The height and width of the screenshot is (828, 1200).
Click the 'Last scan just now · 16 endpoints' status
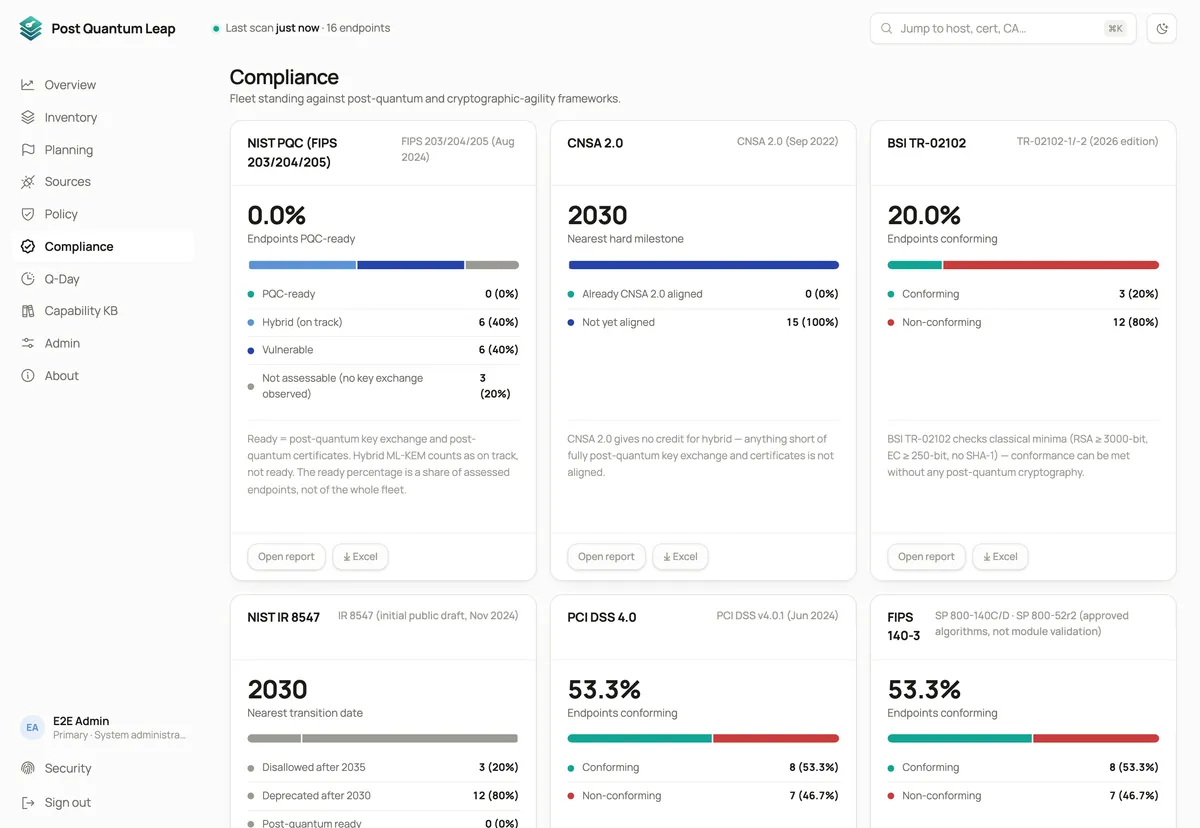pyautogui.click(x=302, y=28)
